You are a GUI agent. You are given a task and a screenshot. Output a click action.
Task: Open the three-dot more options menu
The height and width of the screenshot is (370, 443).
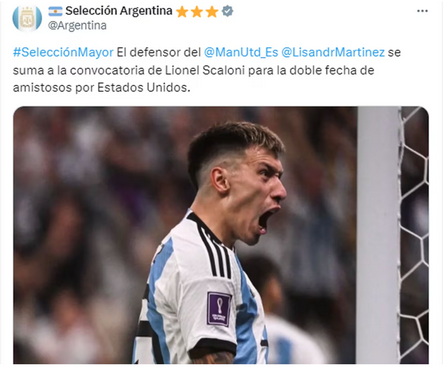(x=422, y=11)
